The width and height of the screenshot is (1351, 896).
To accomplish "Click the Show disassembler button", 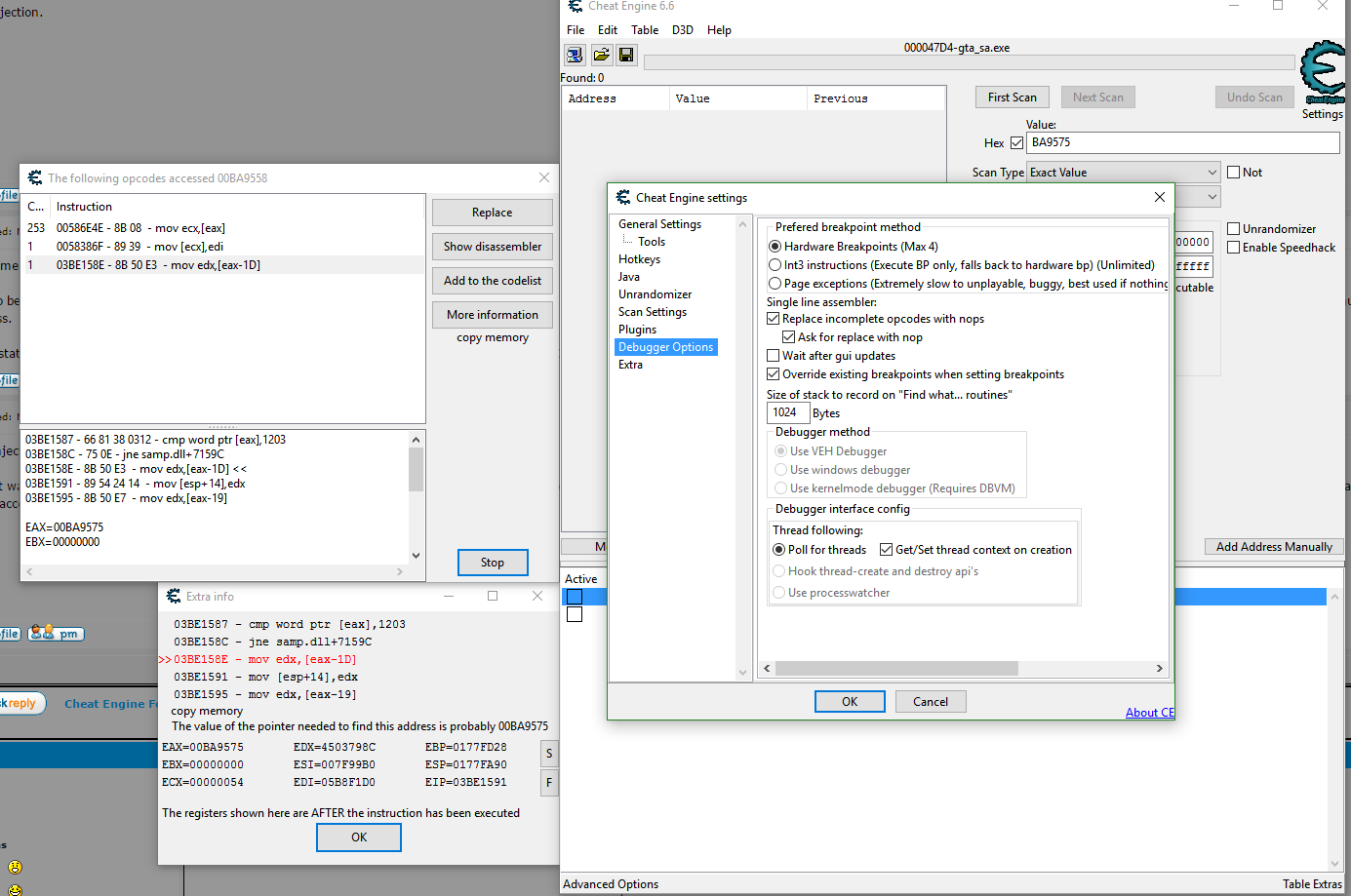I will (x=492, y=247).
